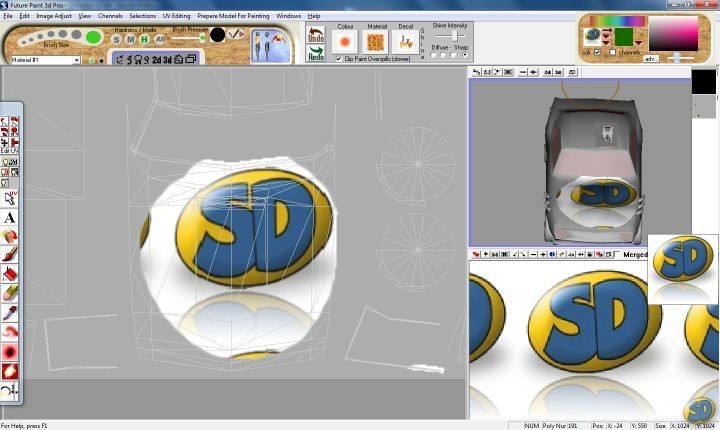
Task: Select the leftmost Diffuse shine radio button
Action: 433,55
